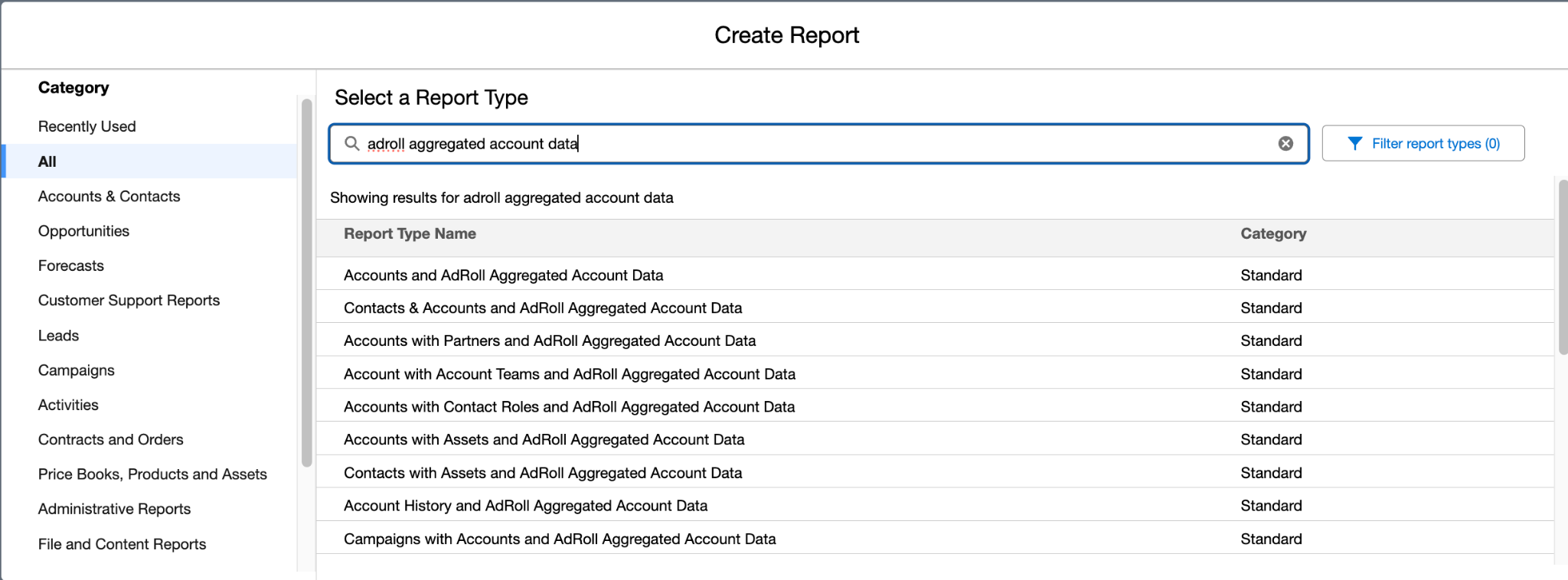Click Standard cell for Campaigns with Accounts row
This screenshot has height=580, width=1568.
(1271, 539)
